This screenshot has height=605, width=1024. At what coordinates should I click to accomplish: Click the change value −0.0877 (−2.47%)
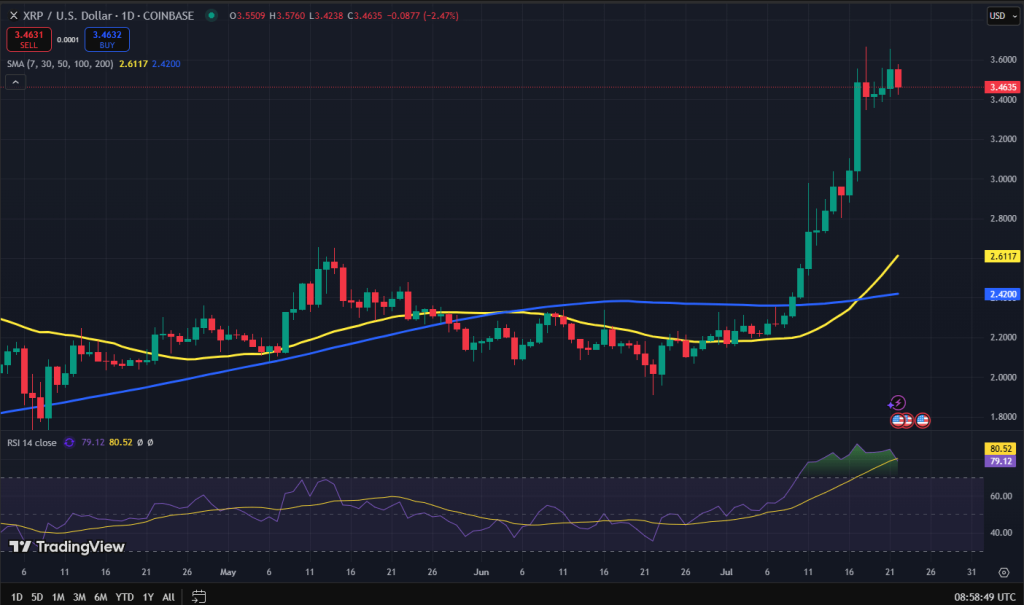click(x=423, y=15)
